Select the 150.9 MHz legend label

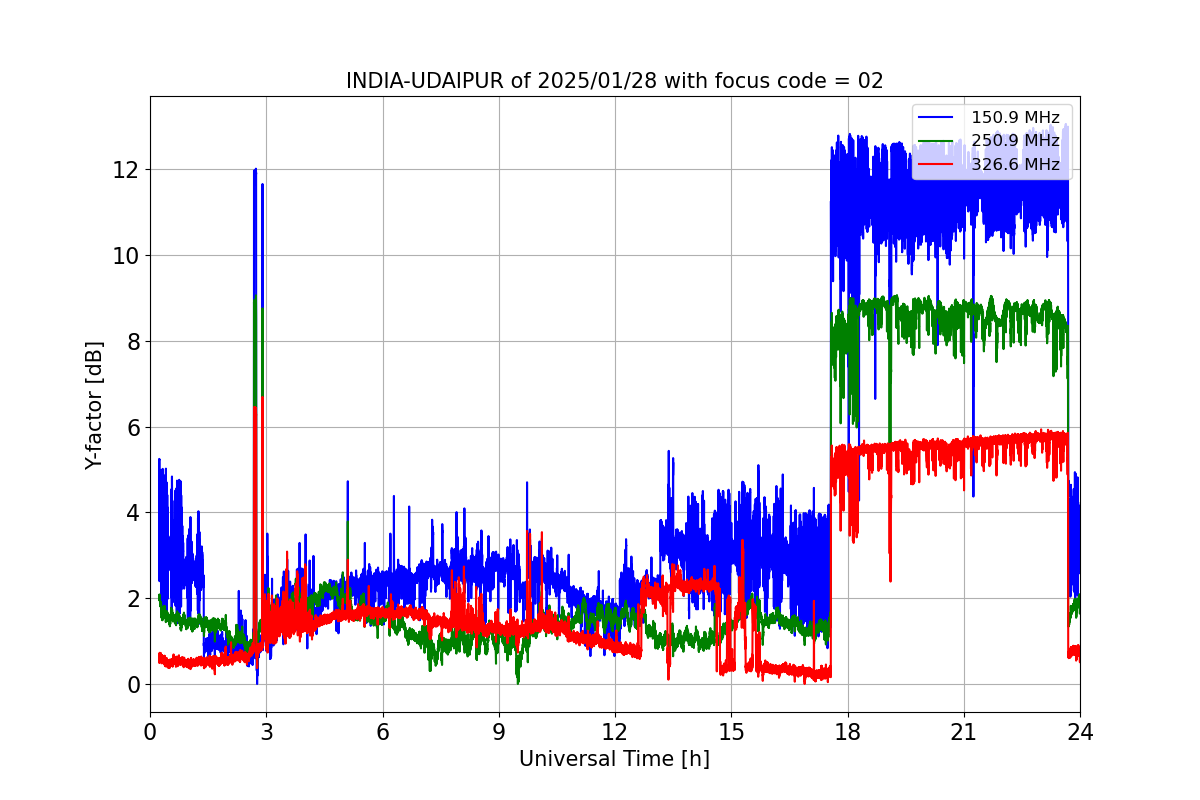[x=1015, y=118]
